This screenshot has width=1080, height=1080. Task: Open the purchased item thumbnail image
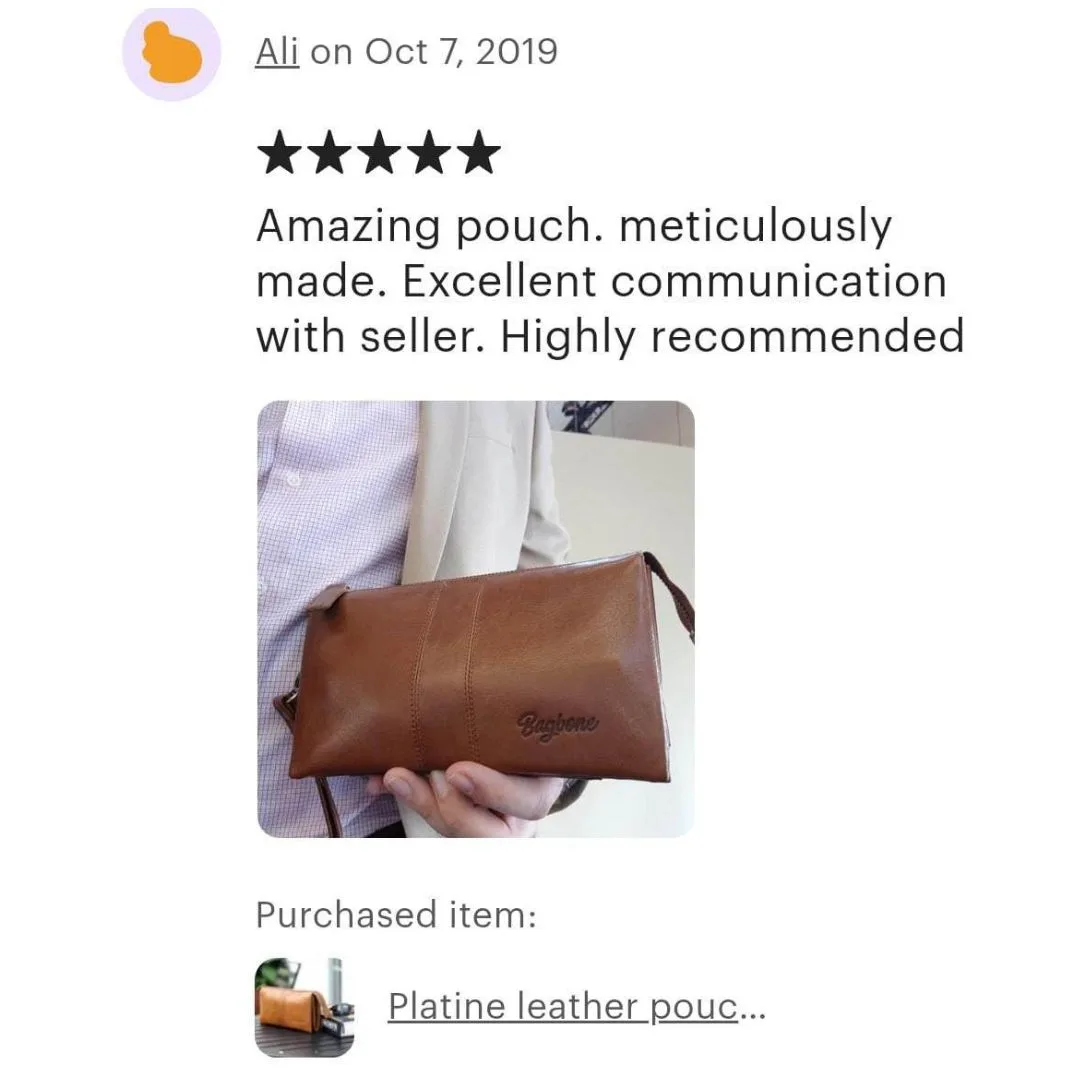coord(304,1007)
